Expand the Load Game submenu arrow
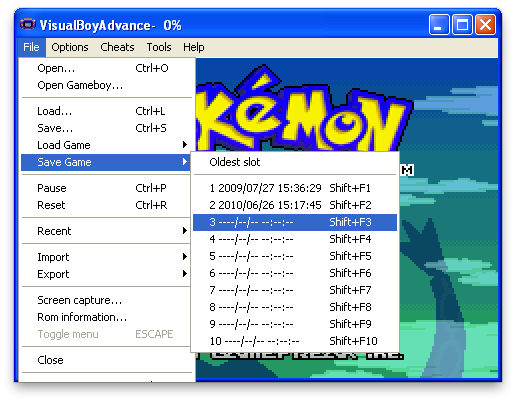This screenshot has height=402, width=516. [185, 145]
